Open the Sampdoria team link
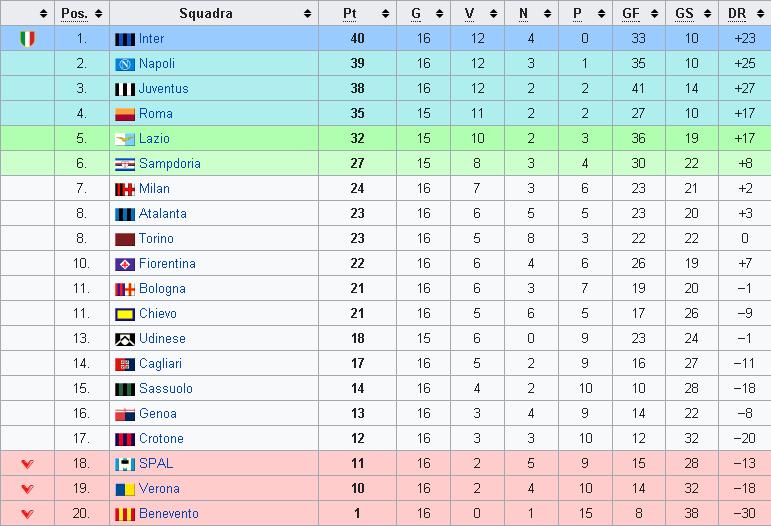Image resolution: width=771 pixels, height=526 pixels. (x=170, y=164)
